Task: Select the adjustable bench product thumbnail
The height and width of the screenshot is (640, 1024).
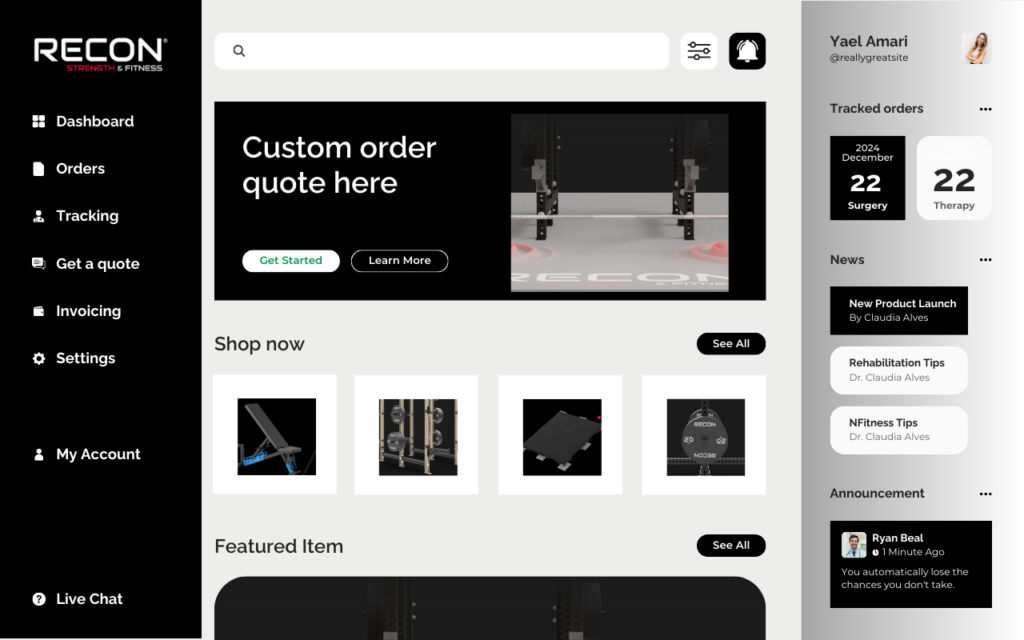Action: coord(277,436)
